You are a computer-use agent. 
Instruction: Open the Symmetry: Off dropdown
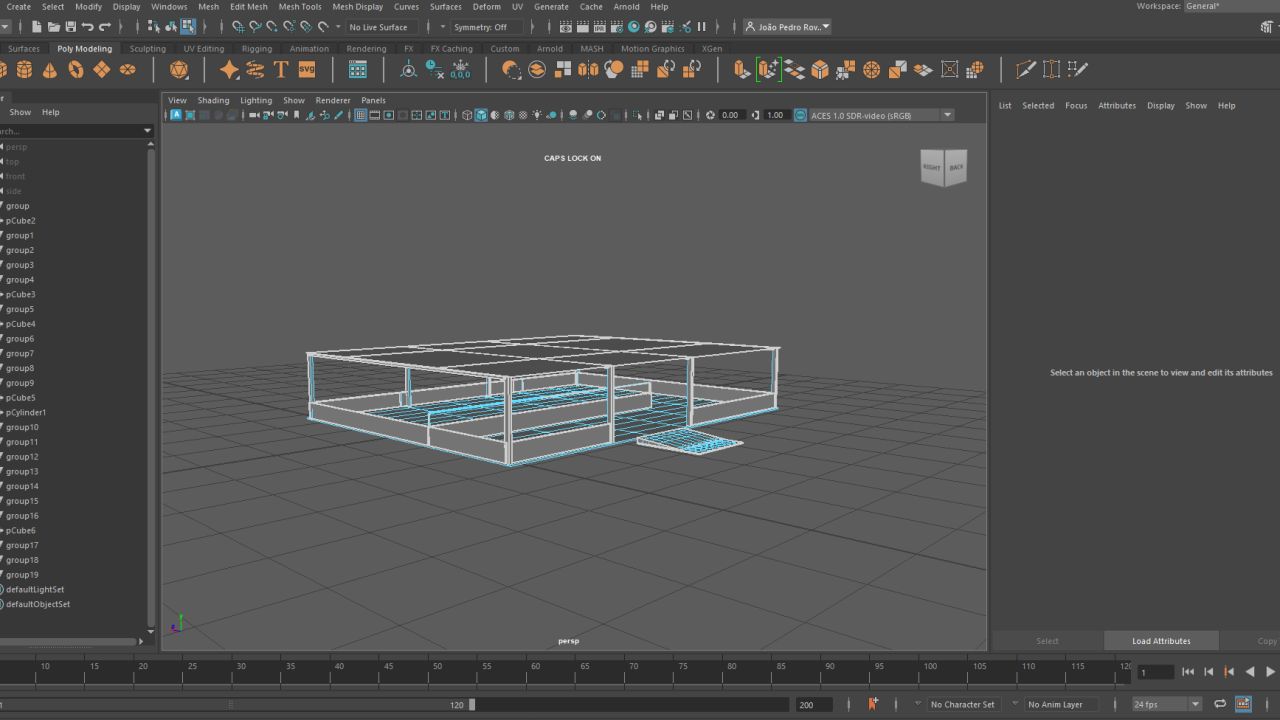coord(485,27)
